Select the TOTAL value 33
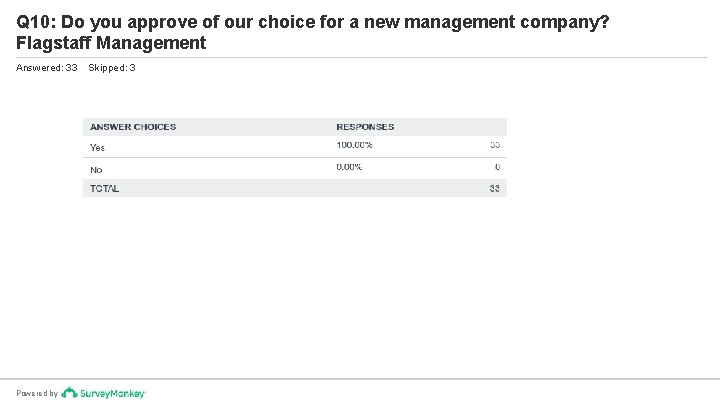Image resolution: width=720 pixels, height=405 pixels. coord(495,189)
